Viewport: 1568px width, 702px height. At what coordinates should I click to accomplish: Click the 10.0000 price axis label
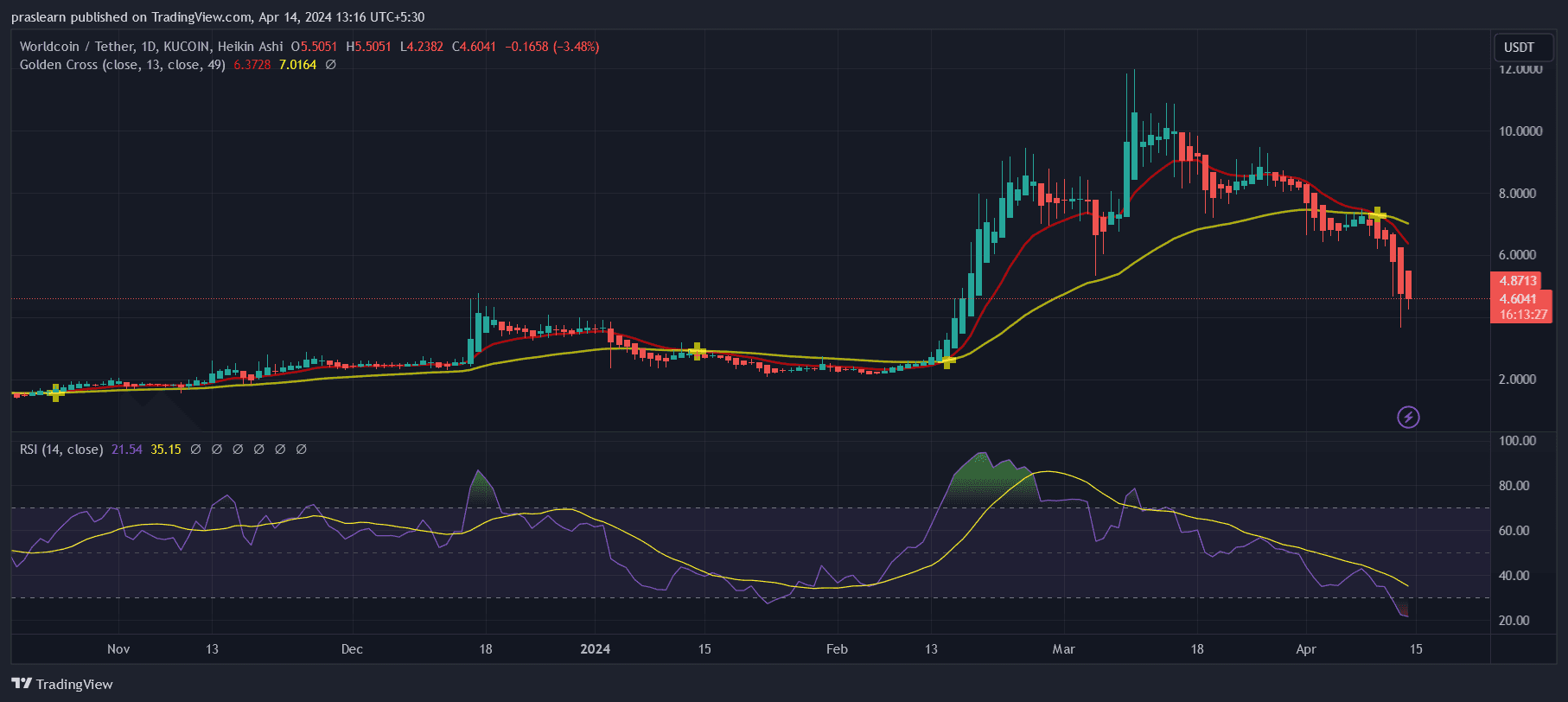[x=1520, y=131]
